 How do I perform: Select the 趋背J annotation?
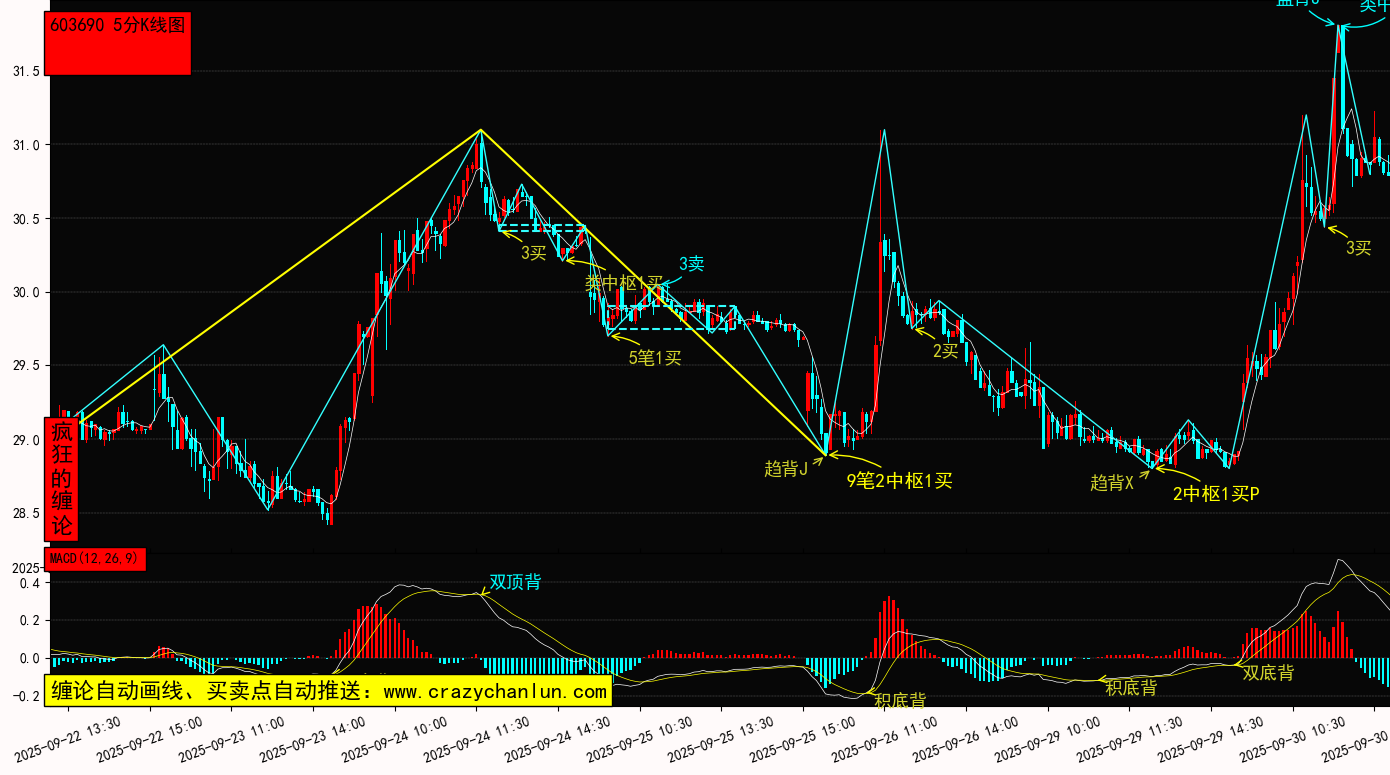click(785, 468)
